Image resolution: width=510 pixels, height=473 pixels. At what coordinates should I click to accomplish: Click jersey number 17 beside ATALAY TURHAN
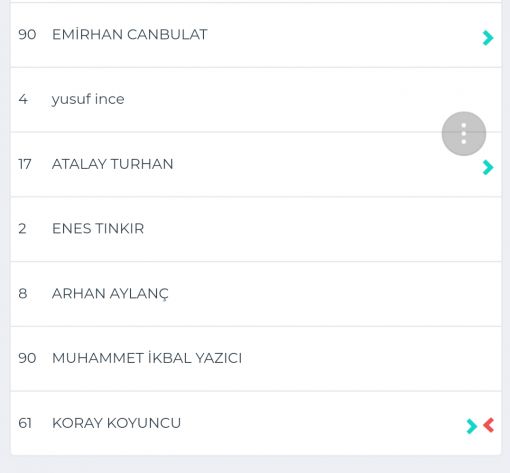point(25,164)
